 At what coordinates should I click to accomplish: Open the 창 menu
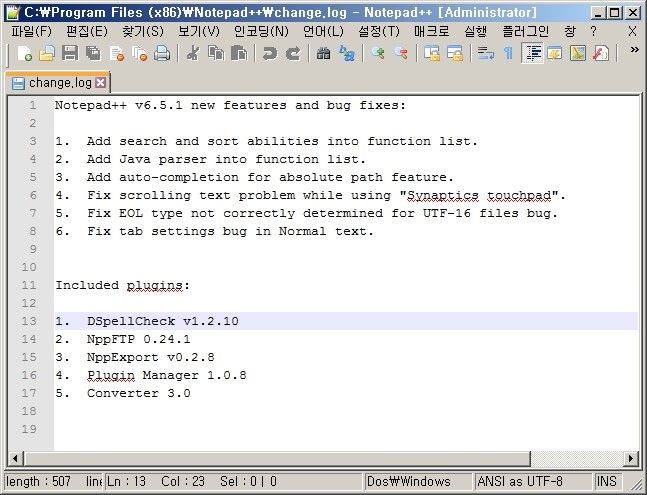(x=570, y=31)
